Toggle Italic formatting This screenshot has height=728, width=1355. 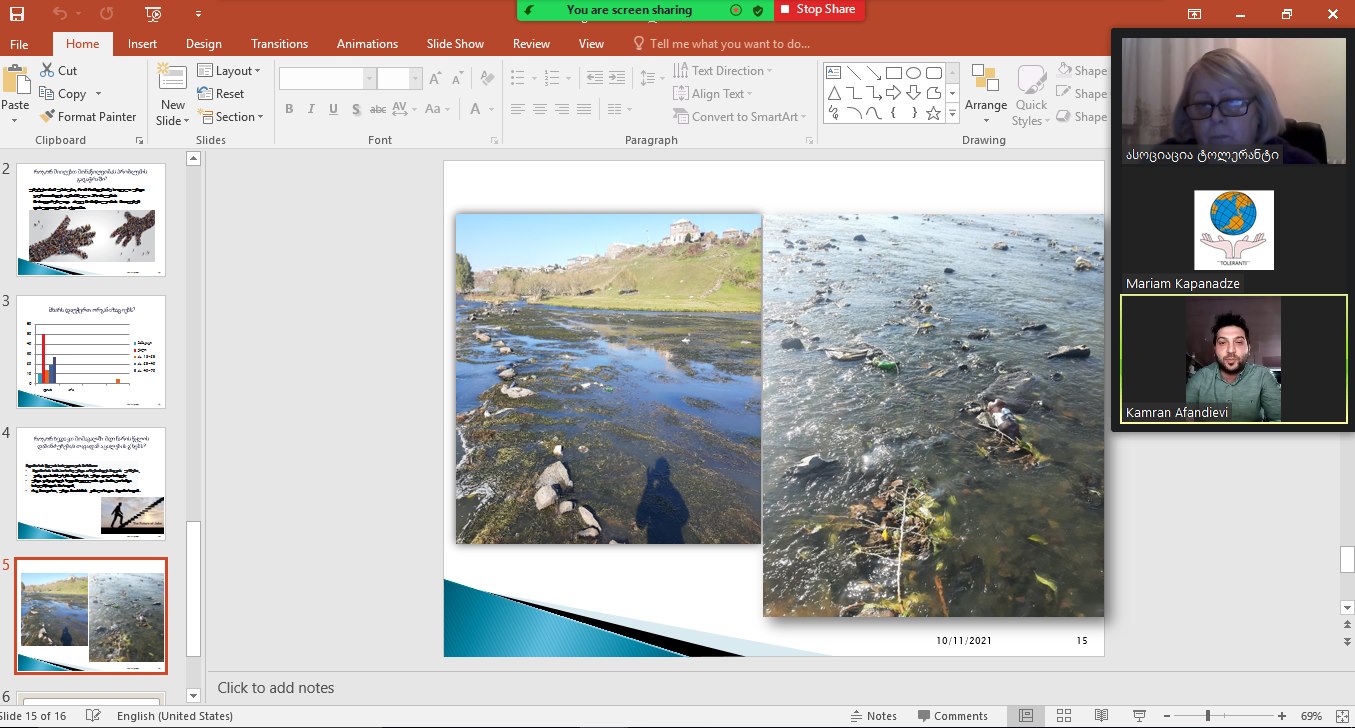click(x=310, y=109)
